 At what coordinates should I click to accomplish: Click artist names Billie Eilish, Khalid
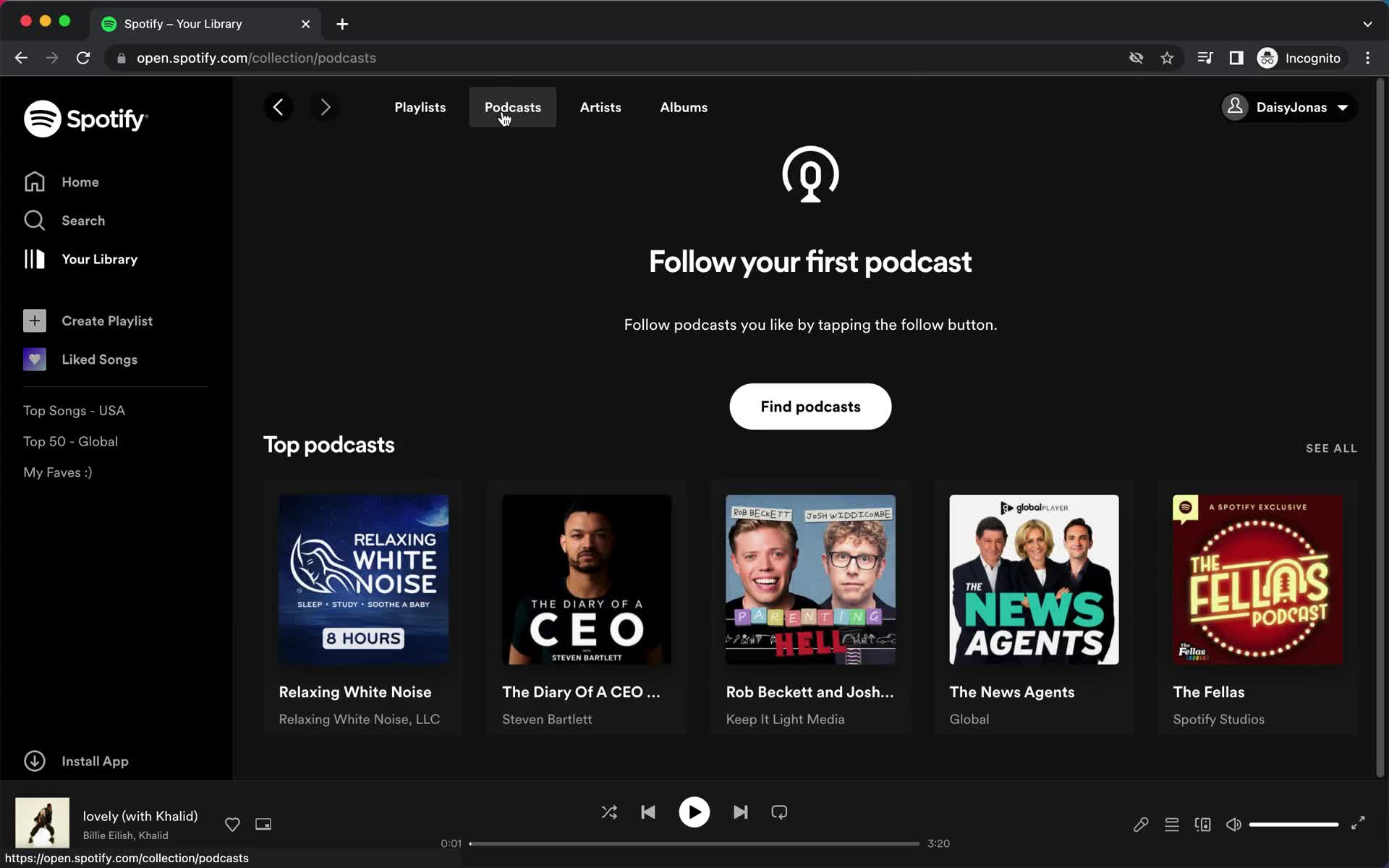point(125,835)
